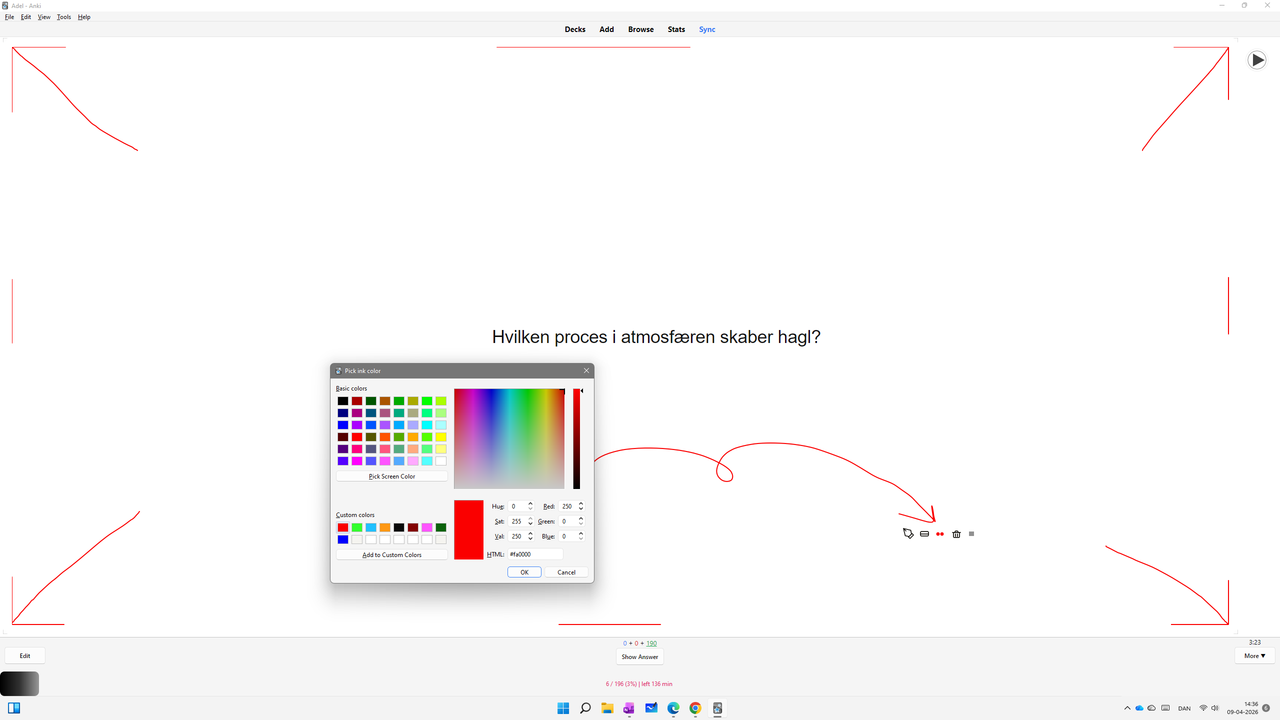Increase the Red spinner value
This screenshot has height=720, width=1280.
point(581,504)
